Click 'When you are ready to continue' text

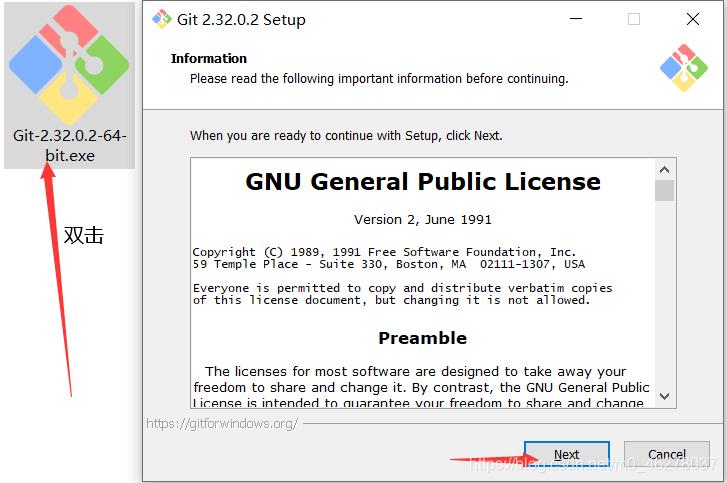pyautogui.click(x=346, y=135)
